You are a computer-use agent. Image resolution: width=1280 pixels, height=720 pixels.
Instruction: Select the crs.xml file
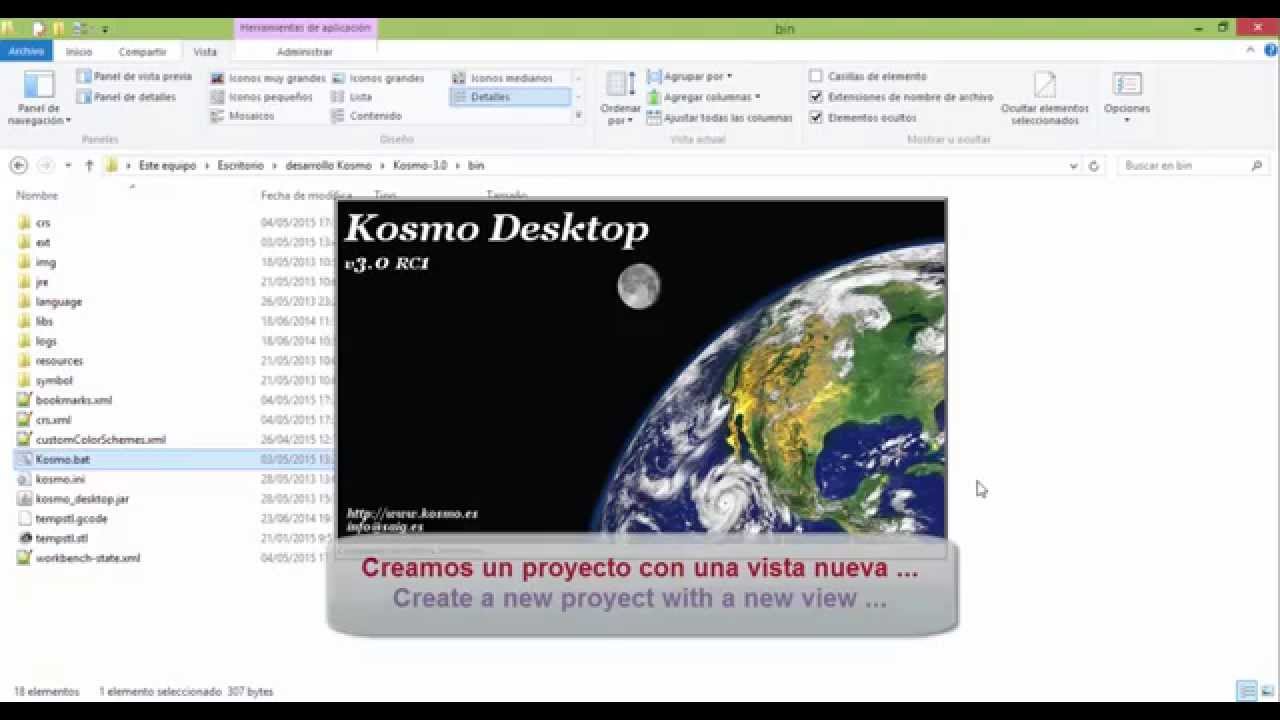pyautogui.click(x=54, y=420)
